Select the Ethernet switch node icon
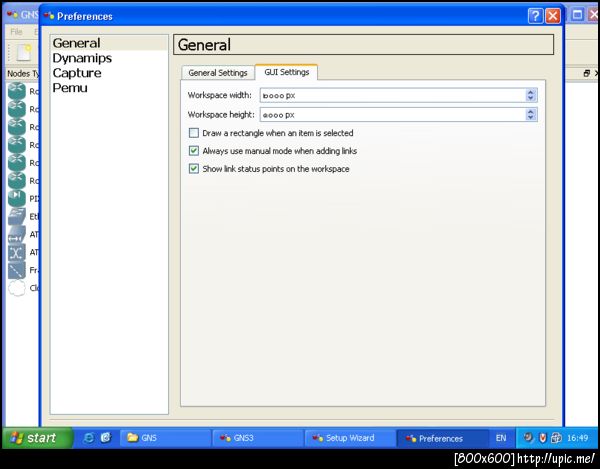 click(x=17, y=217)
